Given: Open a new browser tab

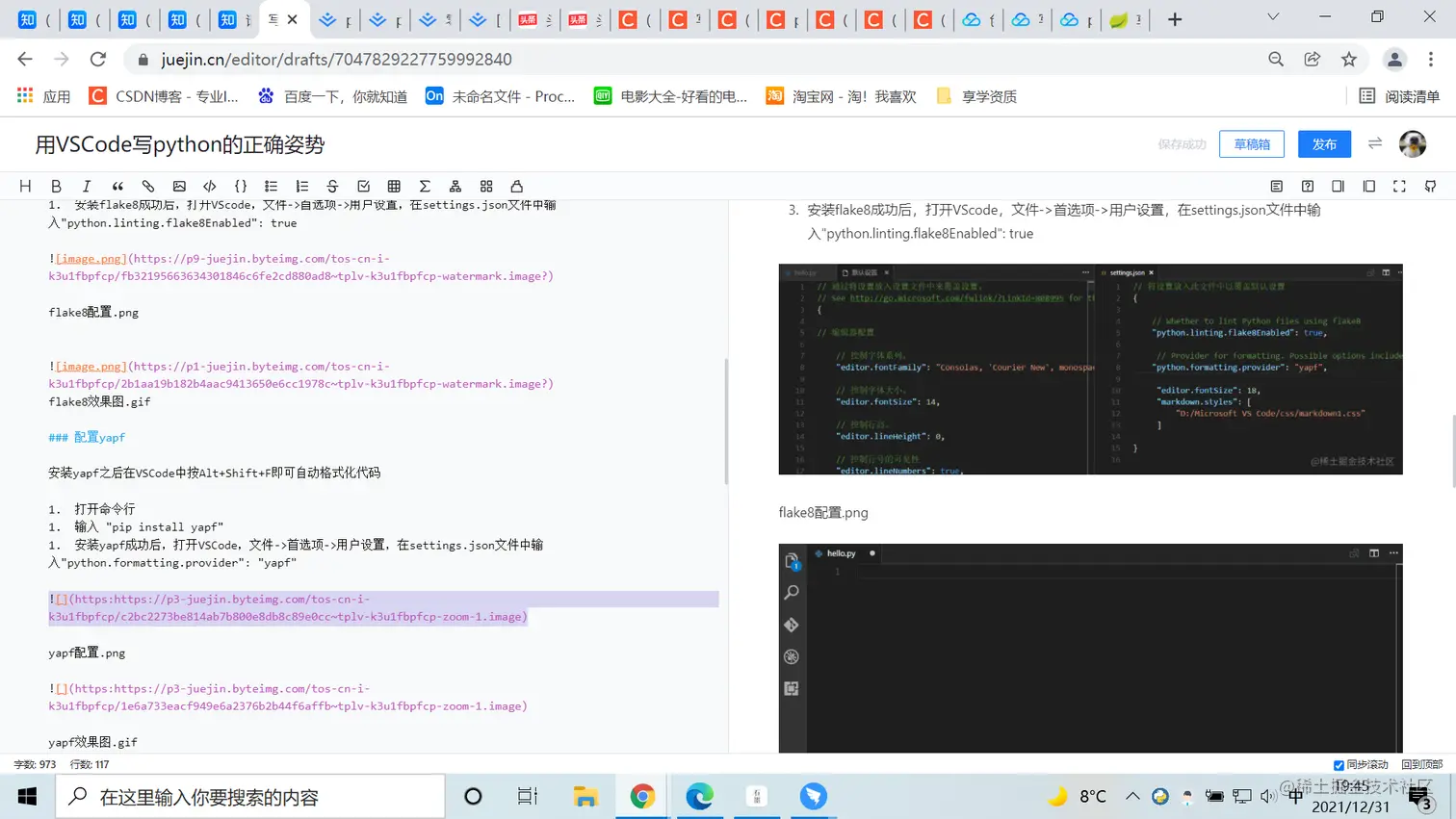Looking at the screenshot, I should (x=1175, y=19).
